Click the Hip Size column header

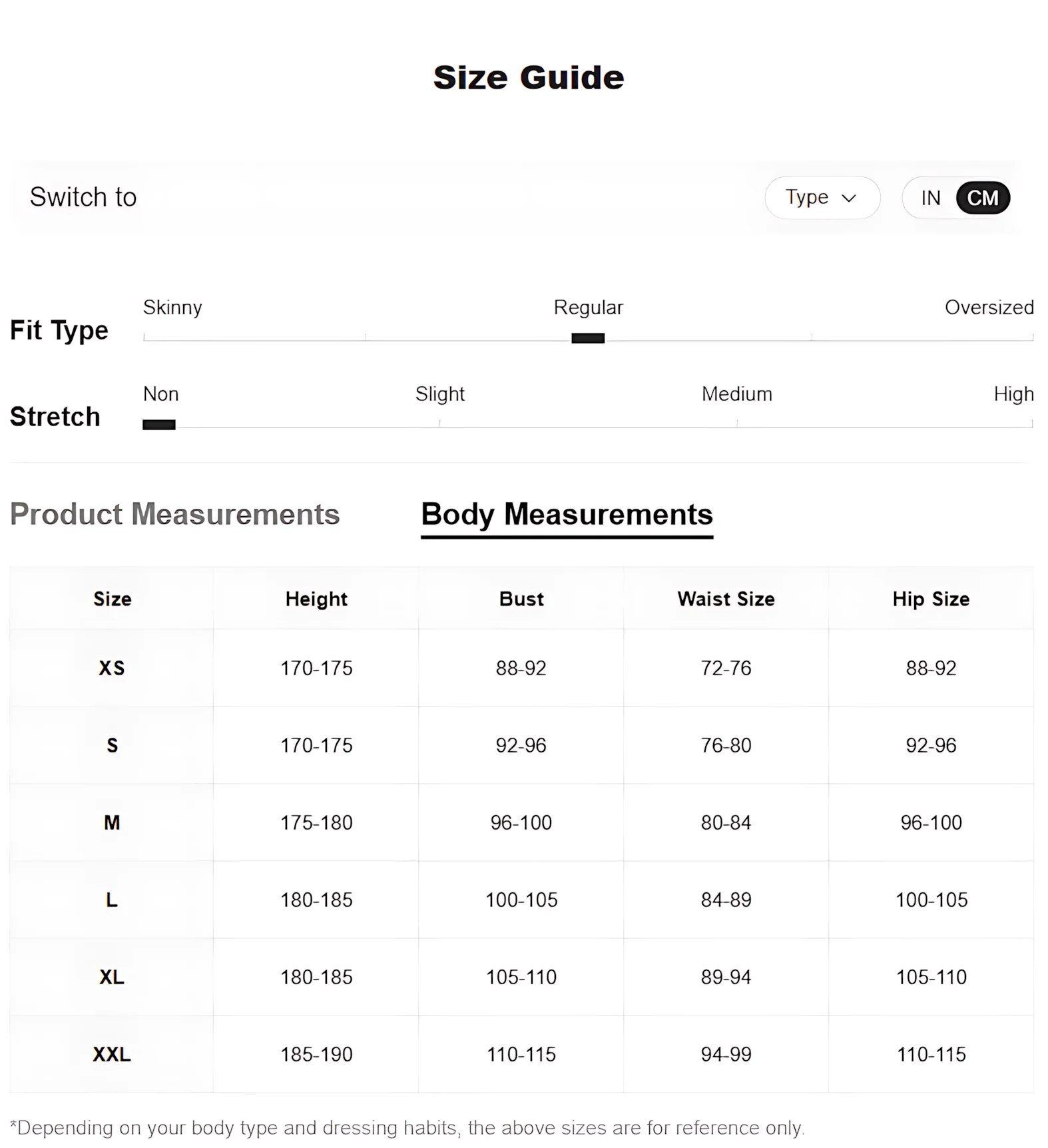tap(931, 599)
